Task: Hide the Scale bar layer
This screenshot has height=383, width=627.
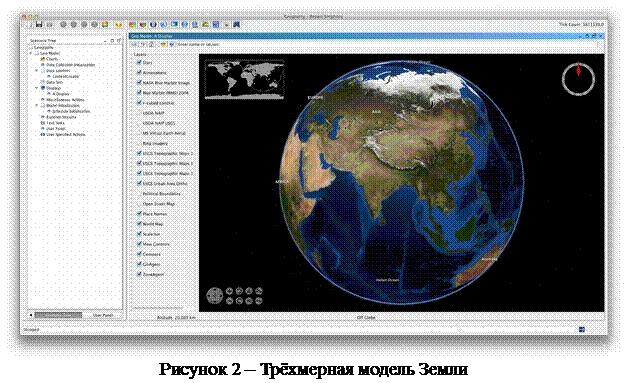Action: [139, 233]
